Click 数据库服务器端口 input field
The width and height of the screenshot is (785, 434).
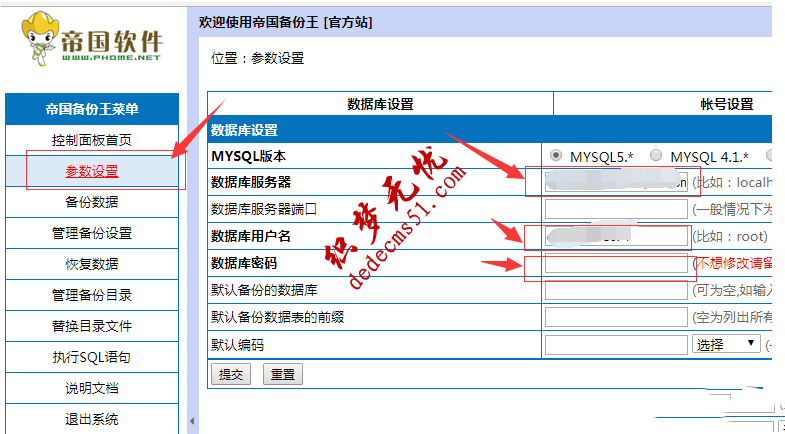point(616,209)
